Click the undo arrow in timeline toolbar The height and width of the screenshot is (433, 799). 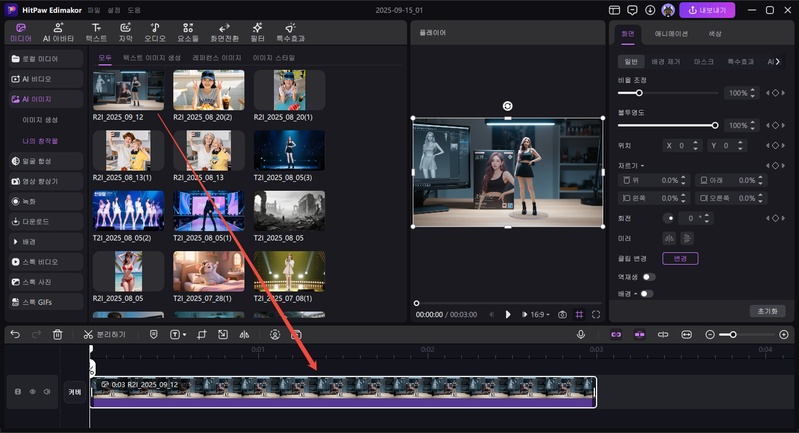14,334
